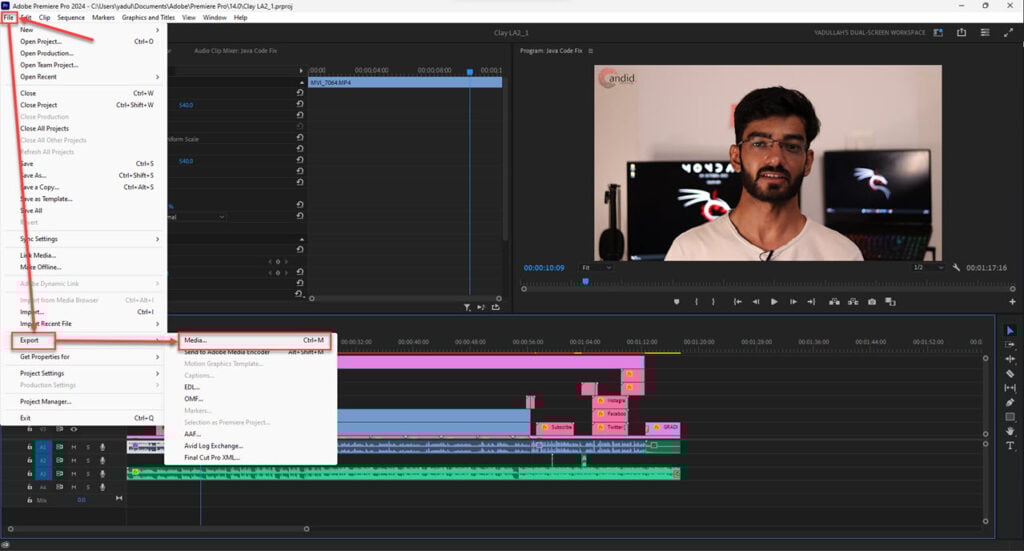Open the Program monitor button editor plus icon

1012,302
